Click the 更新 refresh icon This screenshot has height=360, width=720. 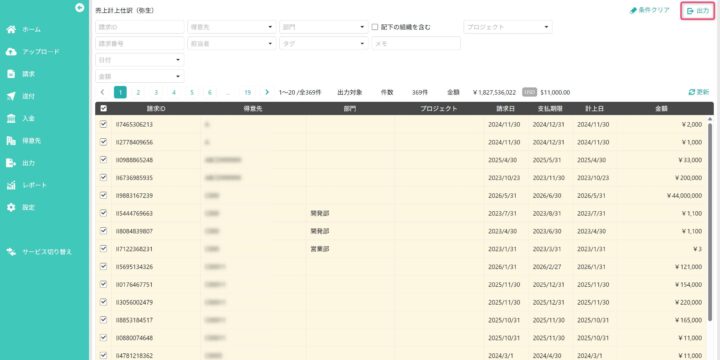click(692, 92)
